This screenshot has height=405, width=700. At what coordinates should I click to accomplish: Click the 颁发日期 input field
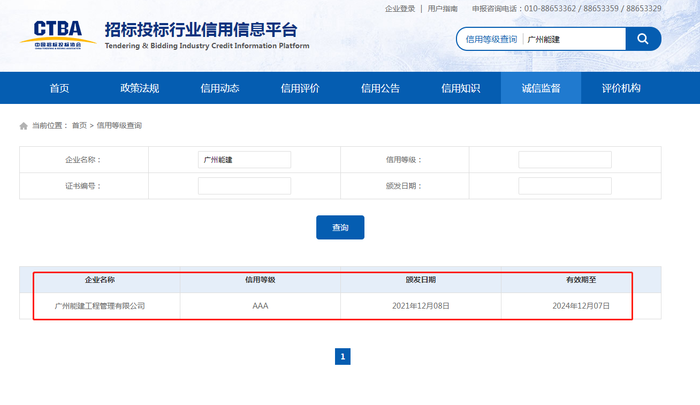click(x=564, y=186)
